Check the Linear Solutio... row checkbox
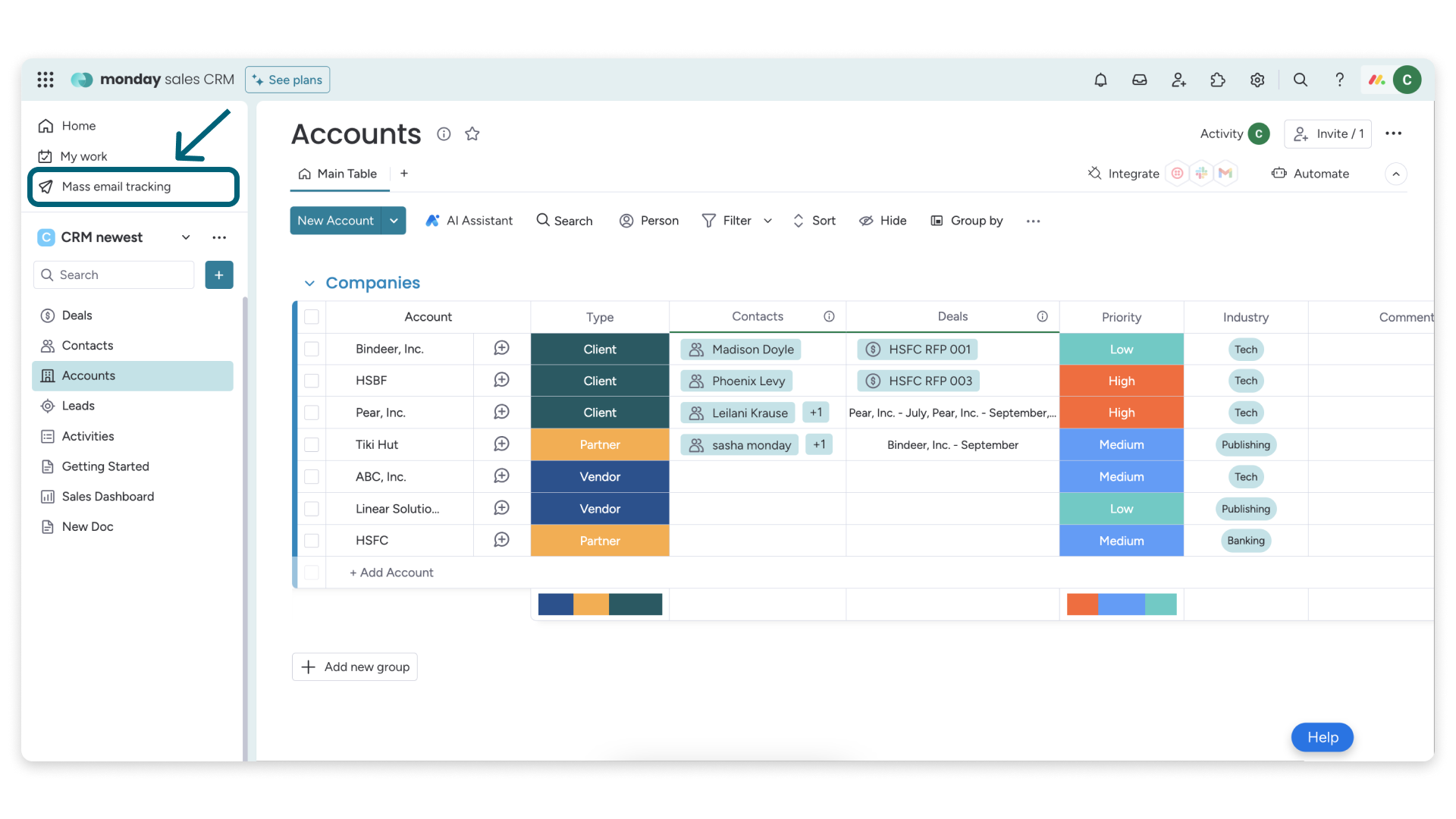This screenshot has width=1456, height=819. [312, 509]
